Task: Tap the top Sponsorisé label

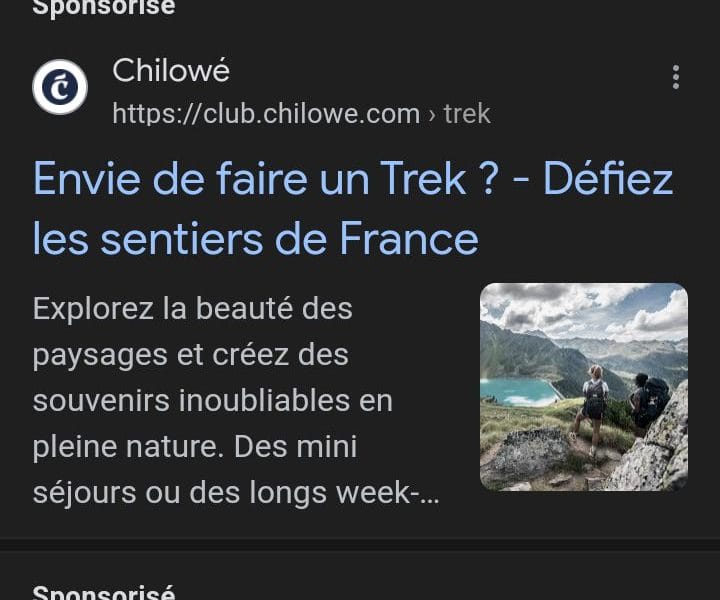Action: pos(104,7)
